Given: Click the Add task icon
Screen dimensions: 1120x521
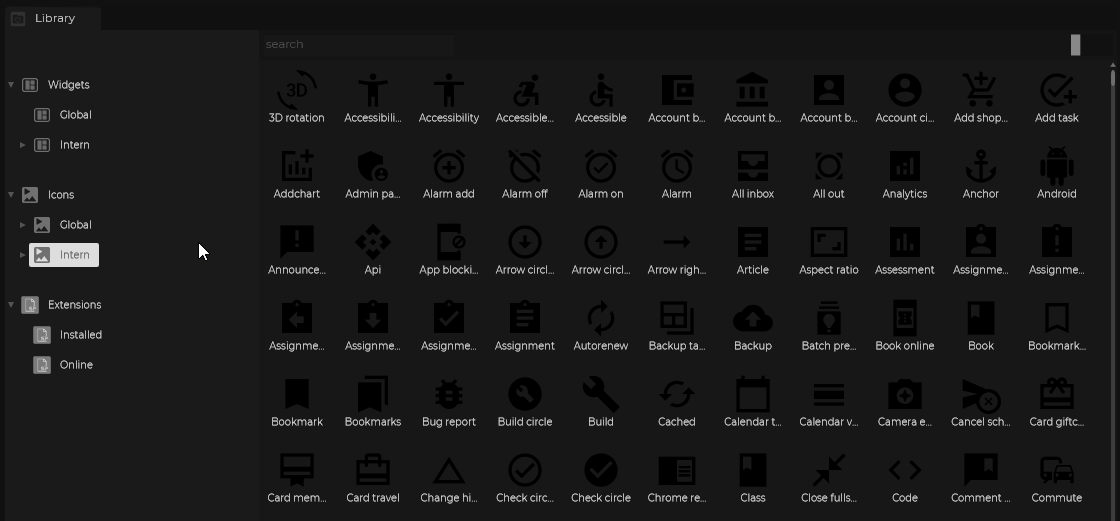Looking at the screenshot, I should [1056, 92].
